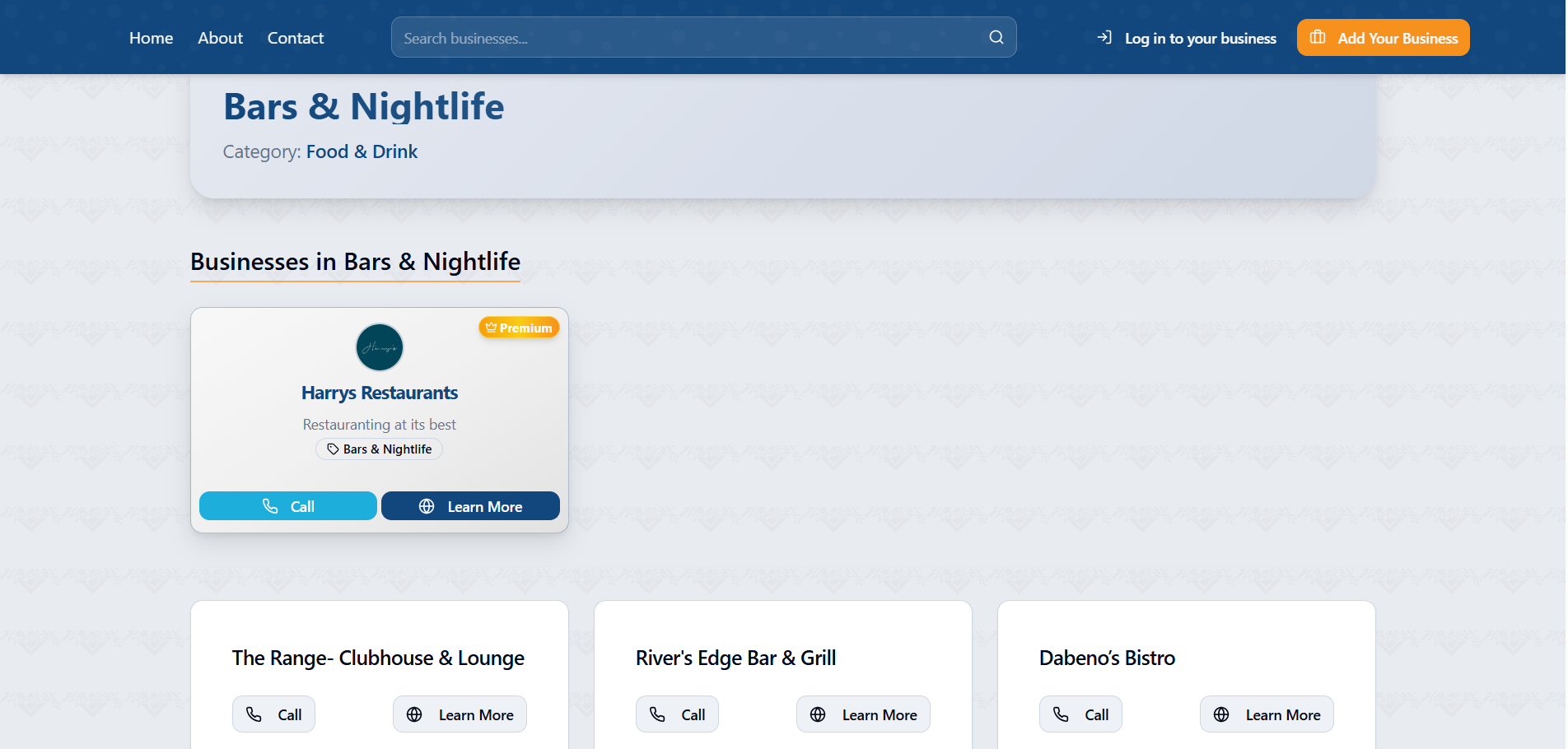
Task: Open the About page from navigation
Action: click(219, 37)
